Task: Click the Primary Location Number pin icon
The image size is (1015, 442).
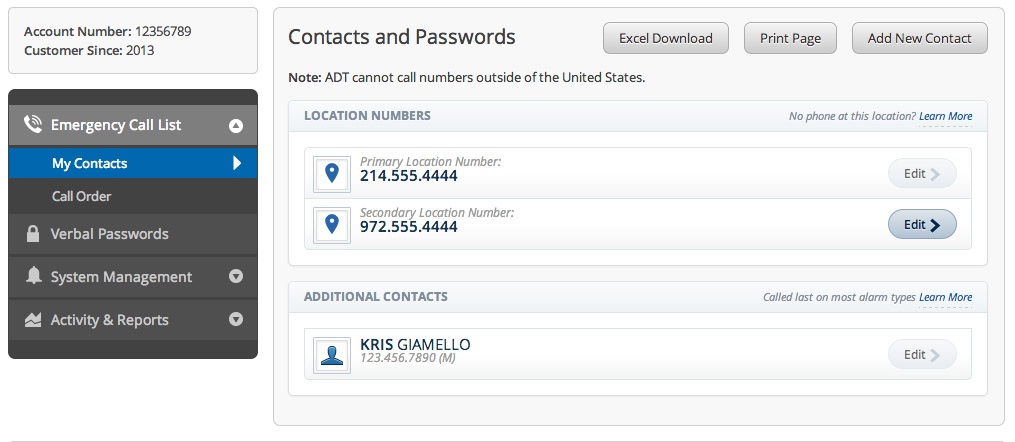Action: point(331,174)
